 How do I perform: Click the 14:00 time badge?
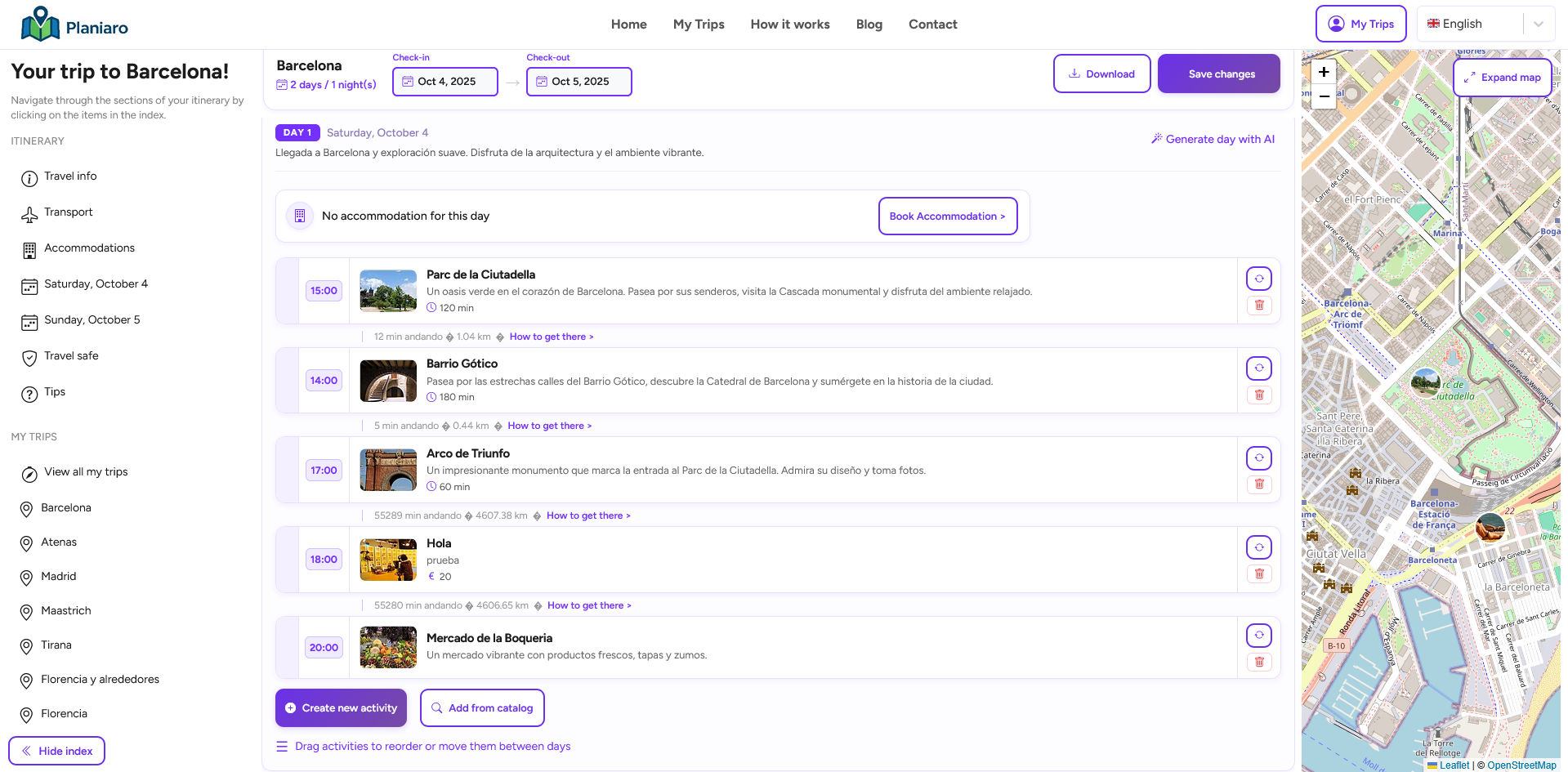click(324, 381)
